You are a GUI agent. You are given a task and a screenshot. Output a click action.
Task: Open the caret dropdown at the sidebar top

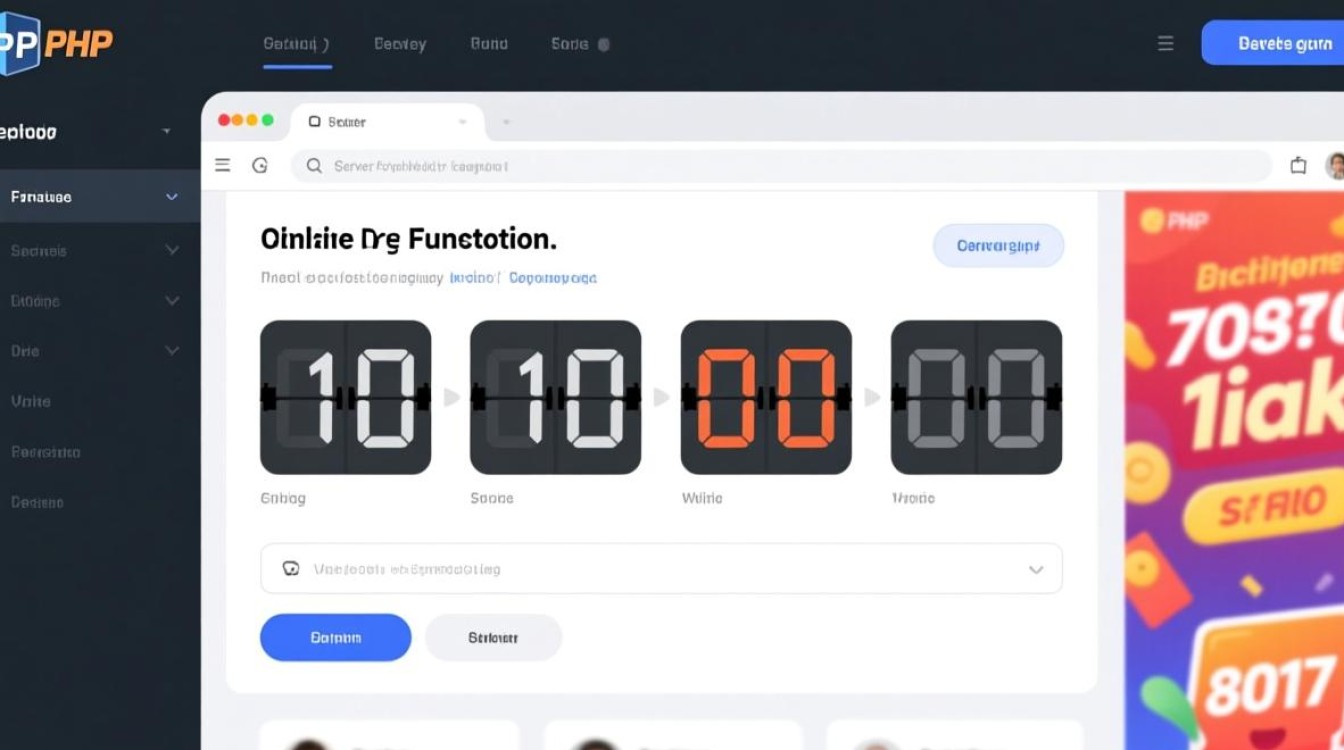166,131
